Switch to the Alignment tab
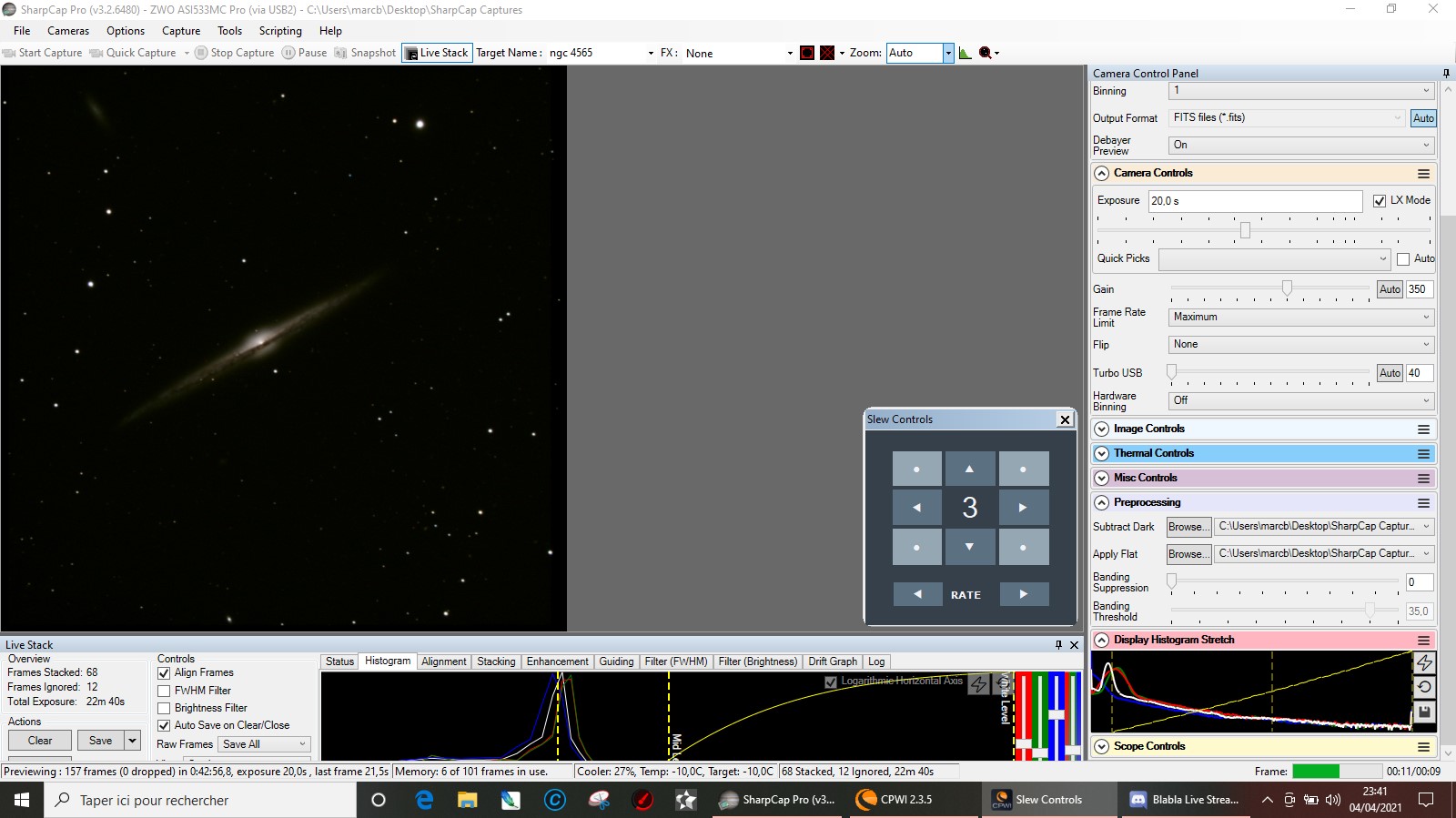 (444, 661)
